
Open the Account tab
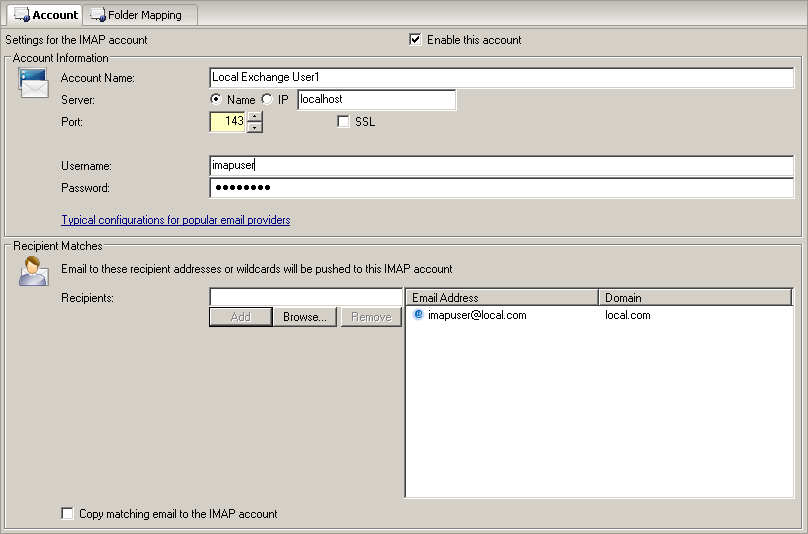(45, 15)
